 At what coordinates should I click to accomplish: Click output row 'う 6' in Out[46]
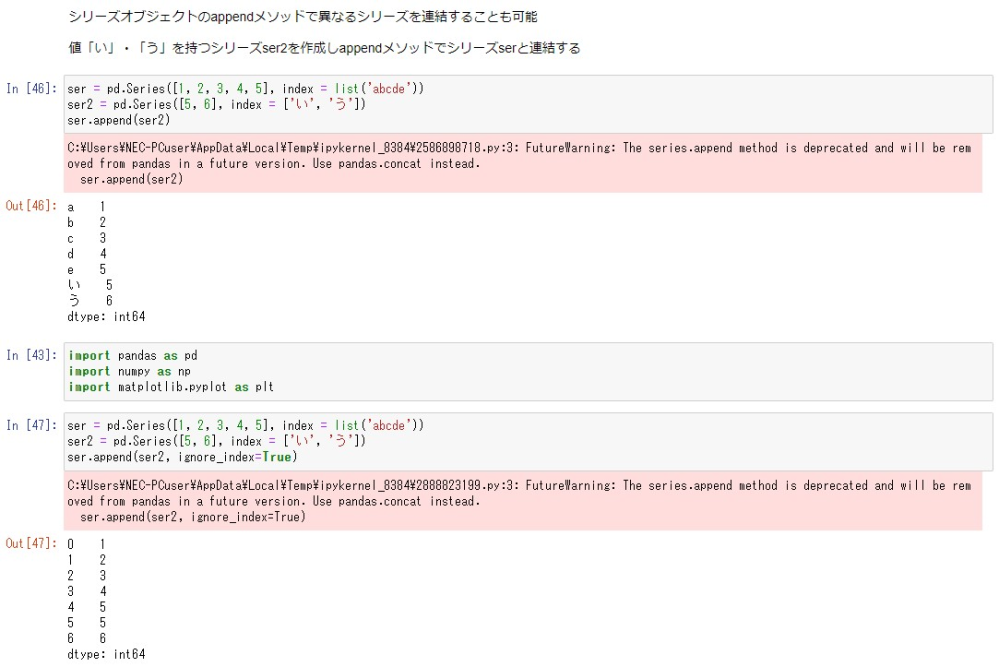[x=90, y=301]
